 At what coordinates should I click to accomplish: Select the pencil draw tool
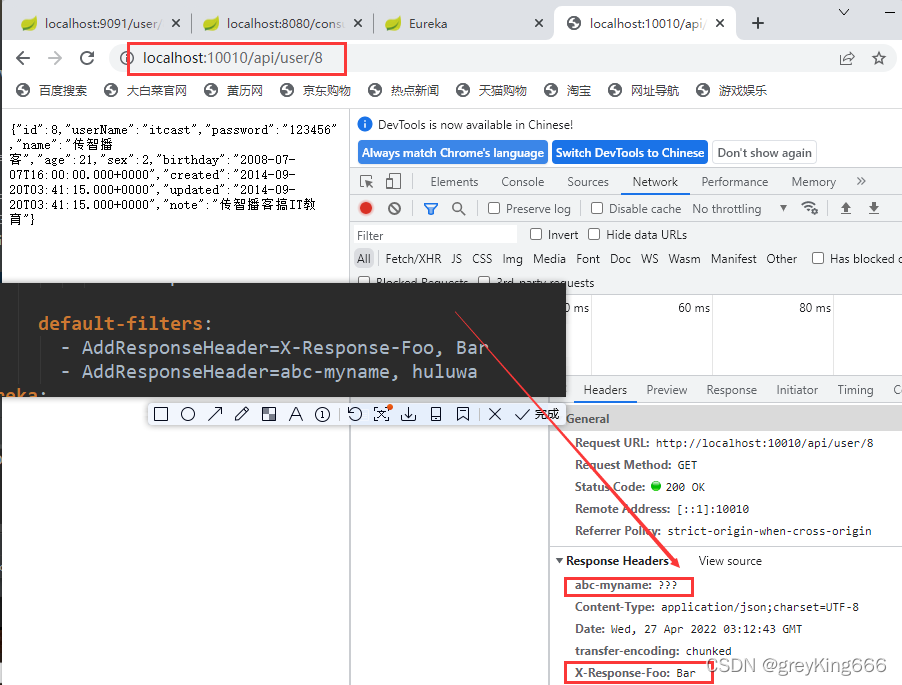click(242, 414)
